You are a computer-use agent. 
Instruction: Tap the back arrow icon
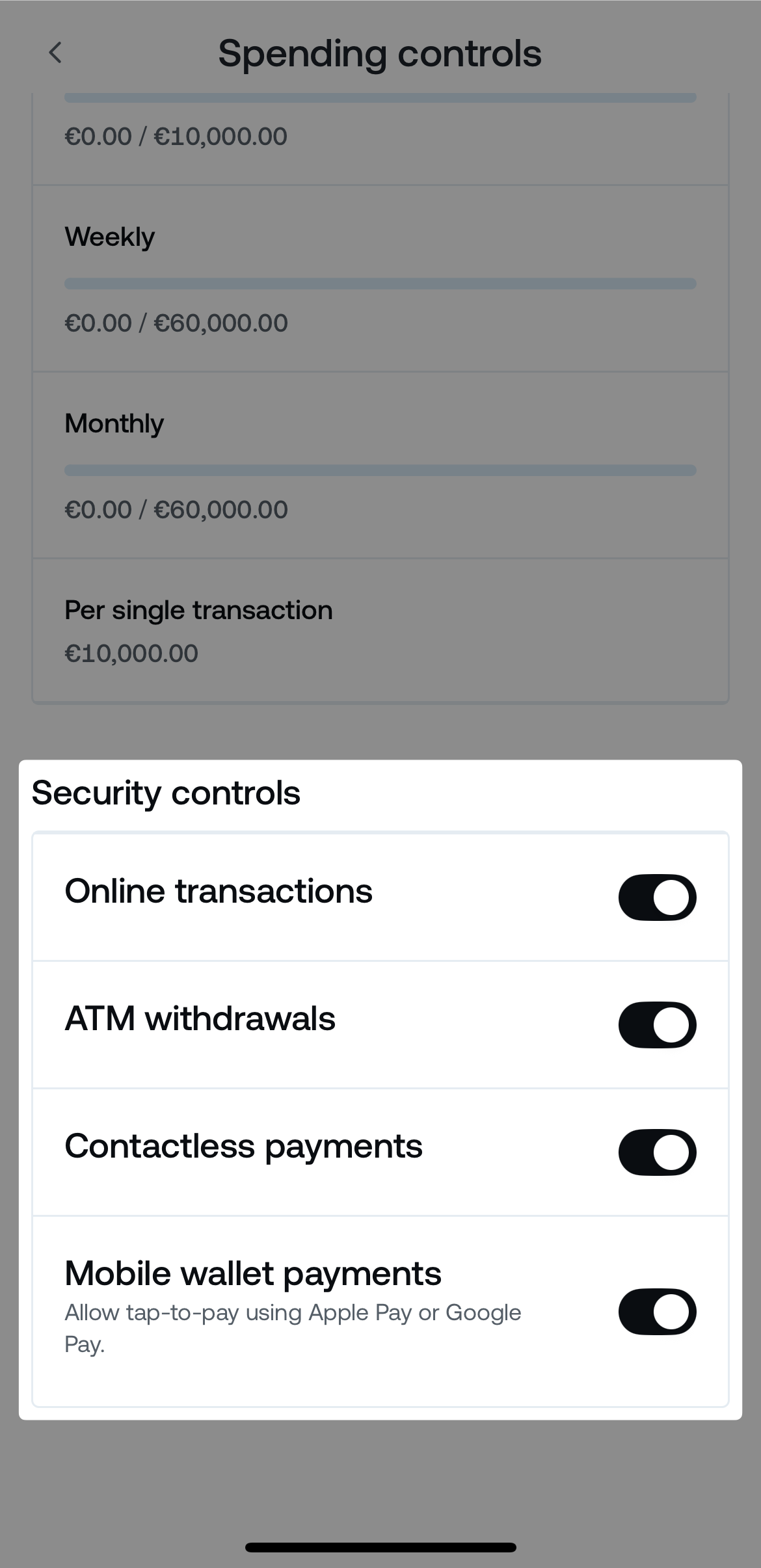tap(56, 53)
